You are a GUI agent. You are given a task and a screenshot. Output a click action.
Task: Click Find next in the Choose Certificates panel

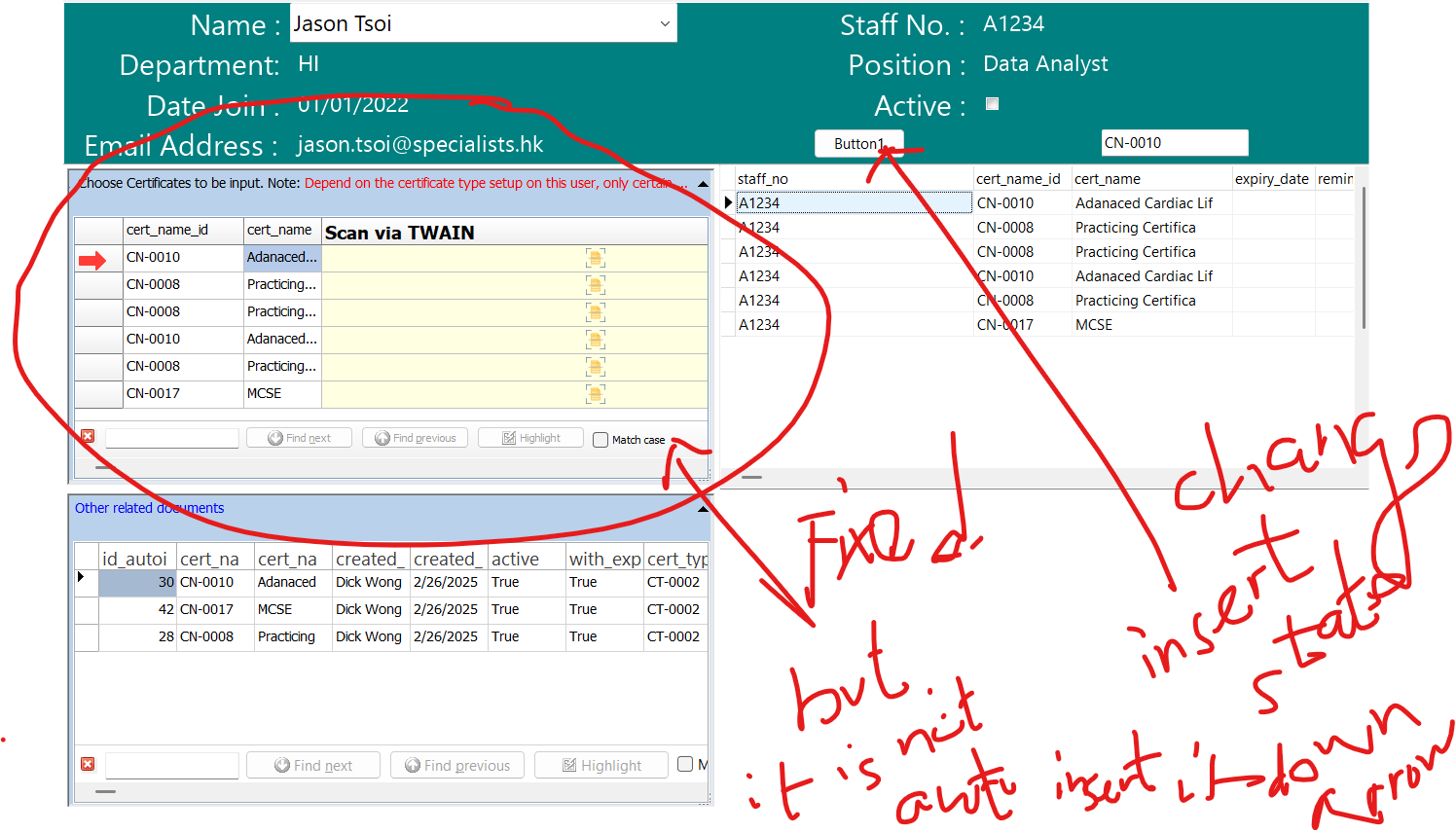300,438
